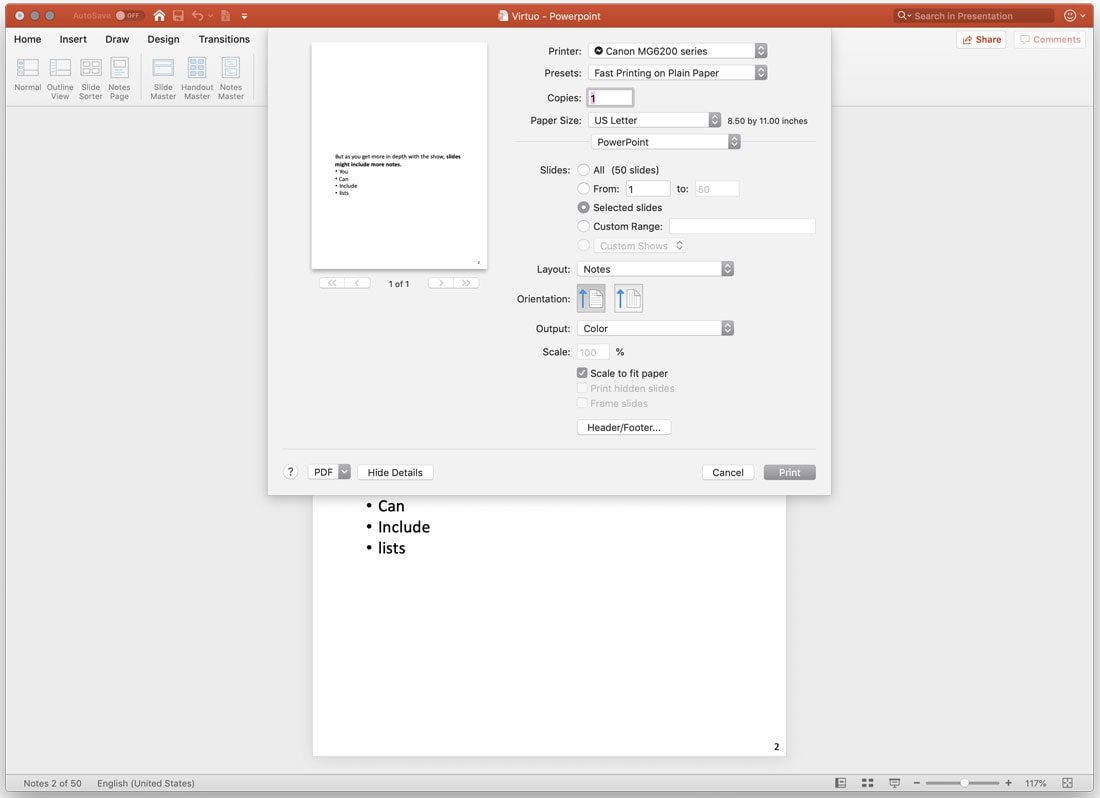Screen dimensions: 1100x798
Task: Open the Insert ribbon tab
Action: tap(73, 39)
